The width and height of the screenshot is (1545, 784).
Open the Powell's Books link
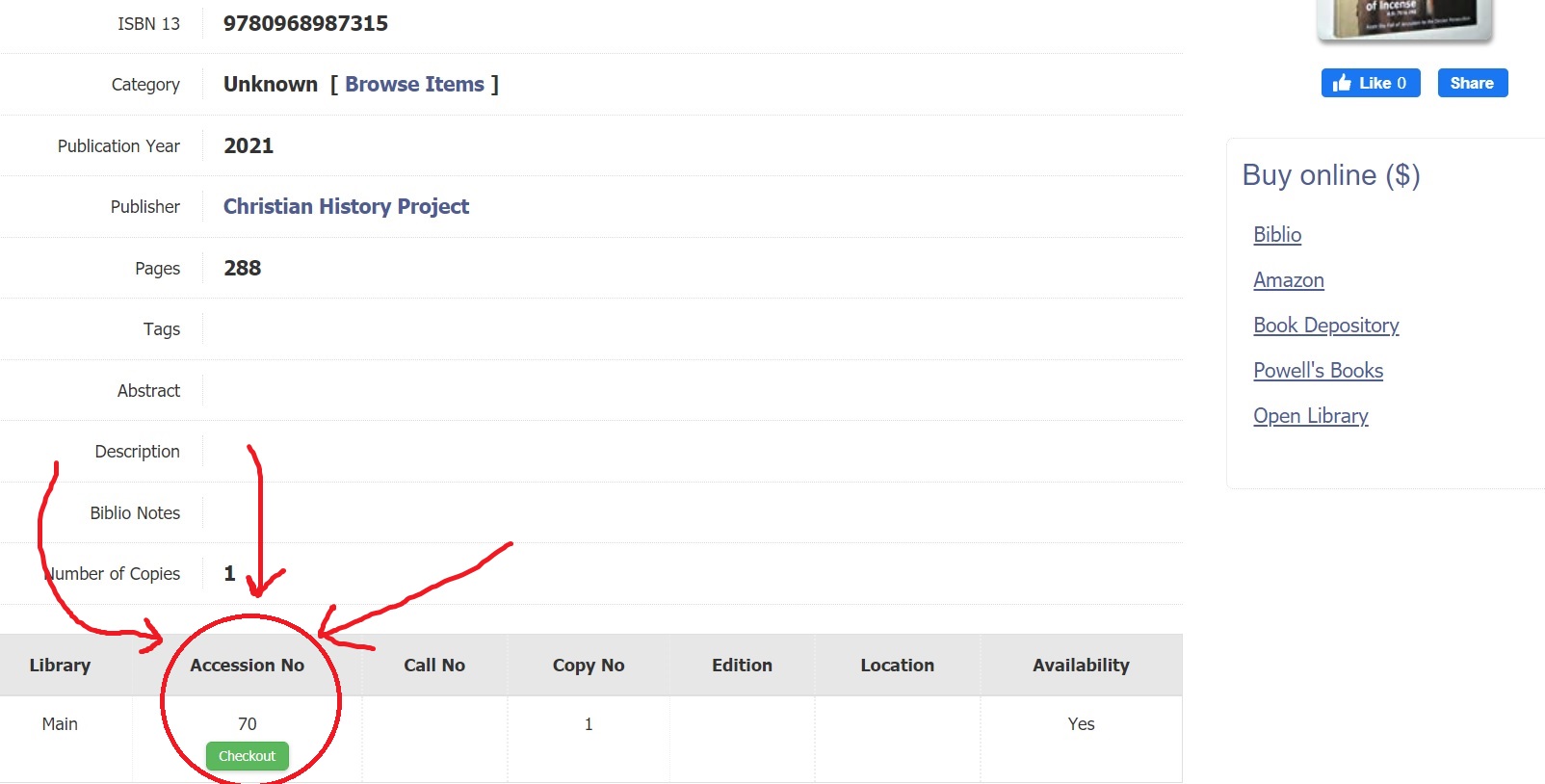[1318, 371]
